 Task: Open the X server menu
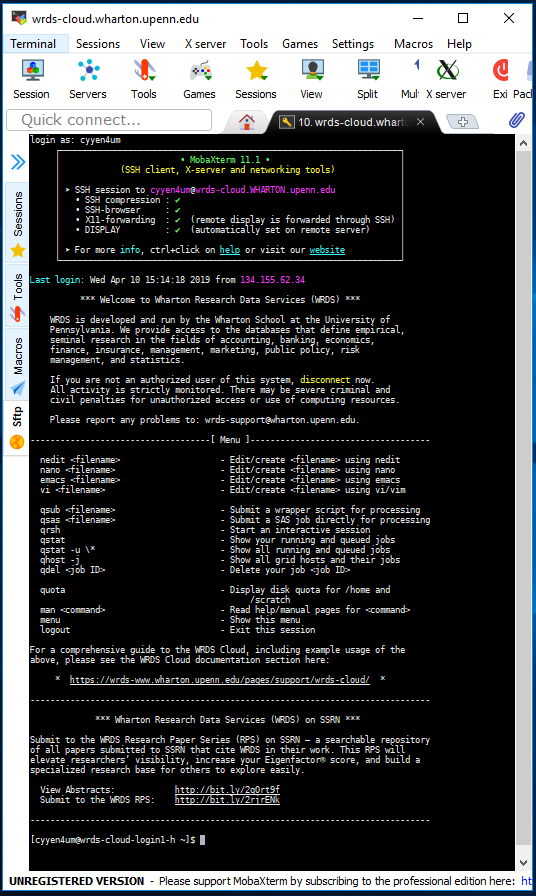click(x=205, y=44)
